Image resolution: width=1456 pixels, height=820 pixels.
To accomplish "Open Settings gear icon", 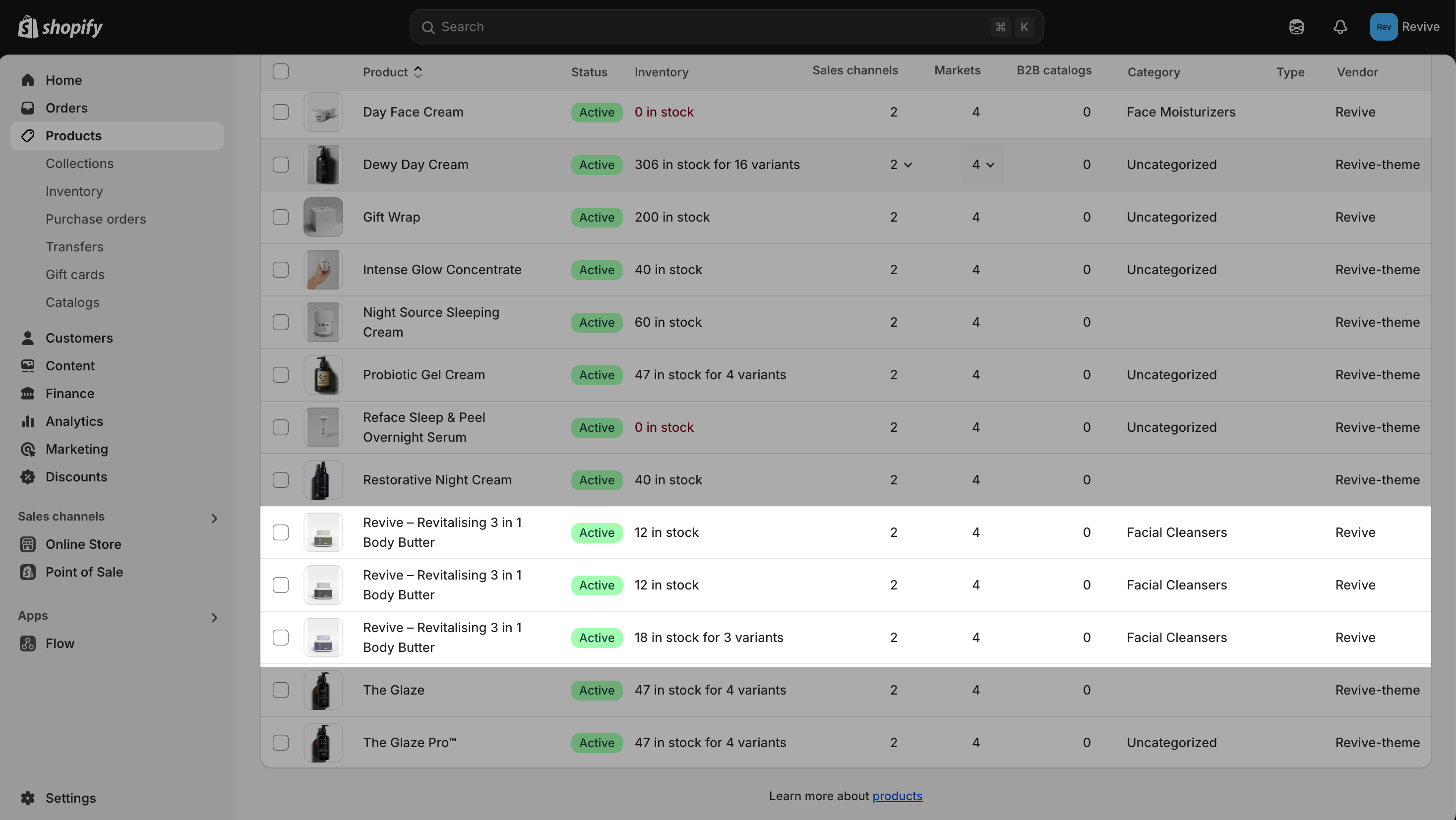I will (28, 797).
